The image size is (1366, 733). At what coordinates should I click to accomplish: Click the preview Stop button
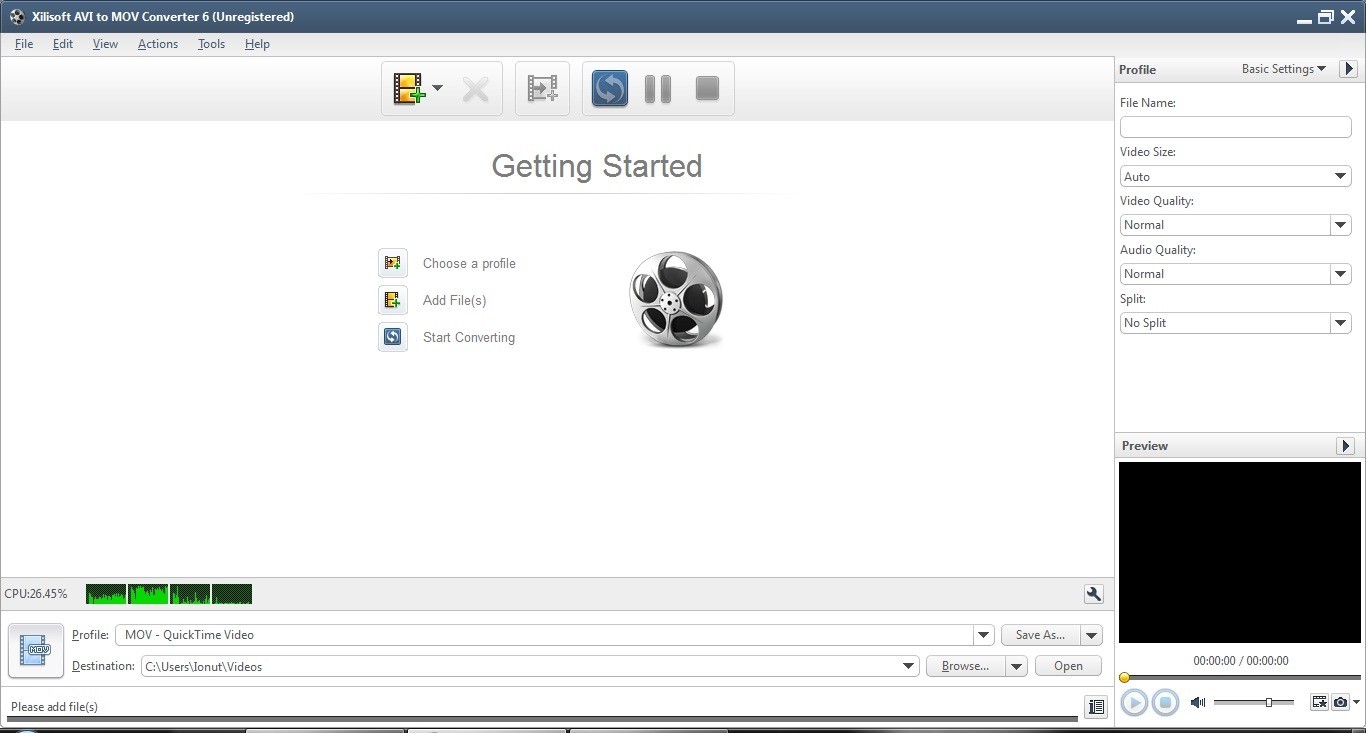[1165, 702]
